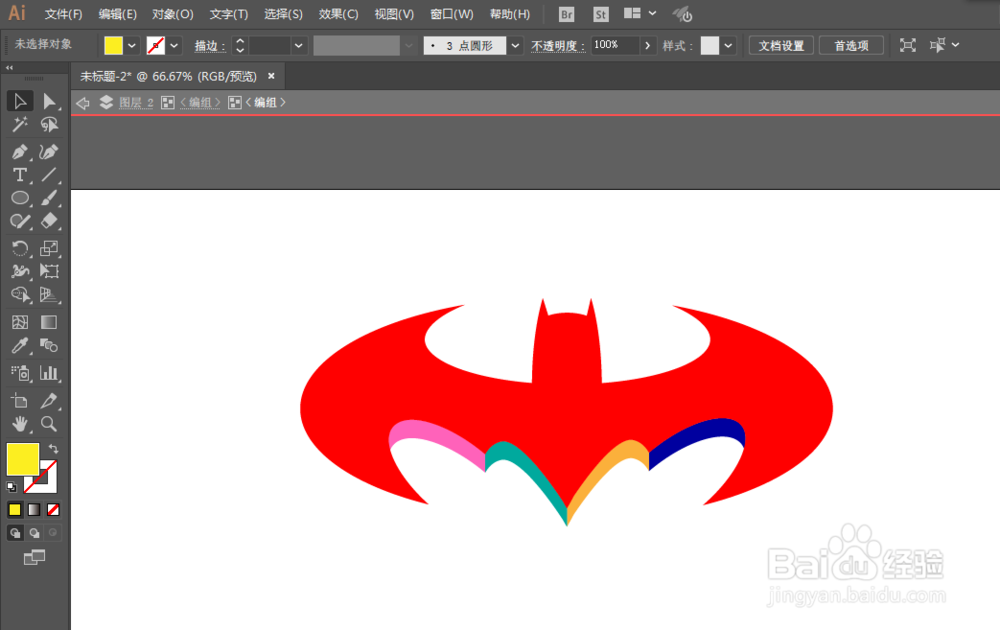Pick the Eyedropper tool

click(x=20, y=347)
